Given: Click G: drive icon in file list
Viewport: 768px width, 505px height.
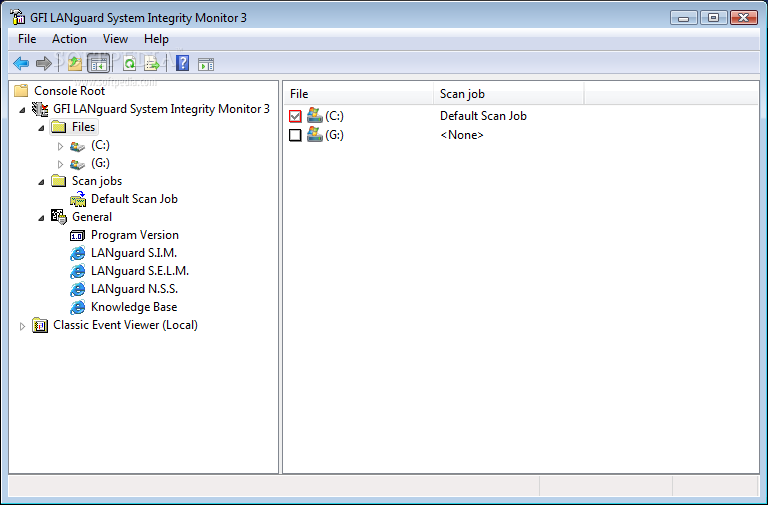Looking at the screenshot, I should 315,135.
